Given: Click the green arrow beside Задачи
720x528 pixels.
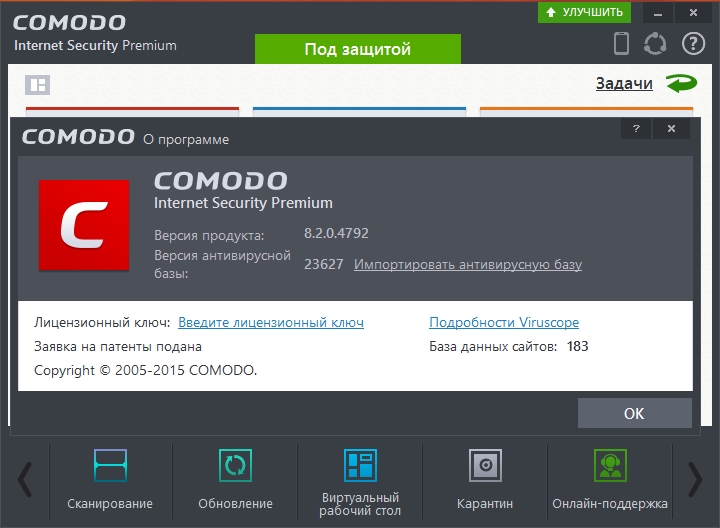Looking at the screenshot, I should [681, 83].
